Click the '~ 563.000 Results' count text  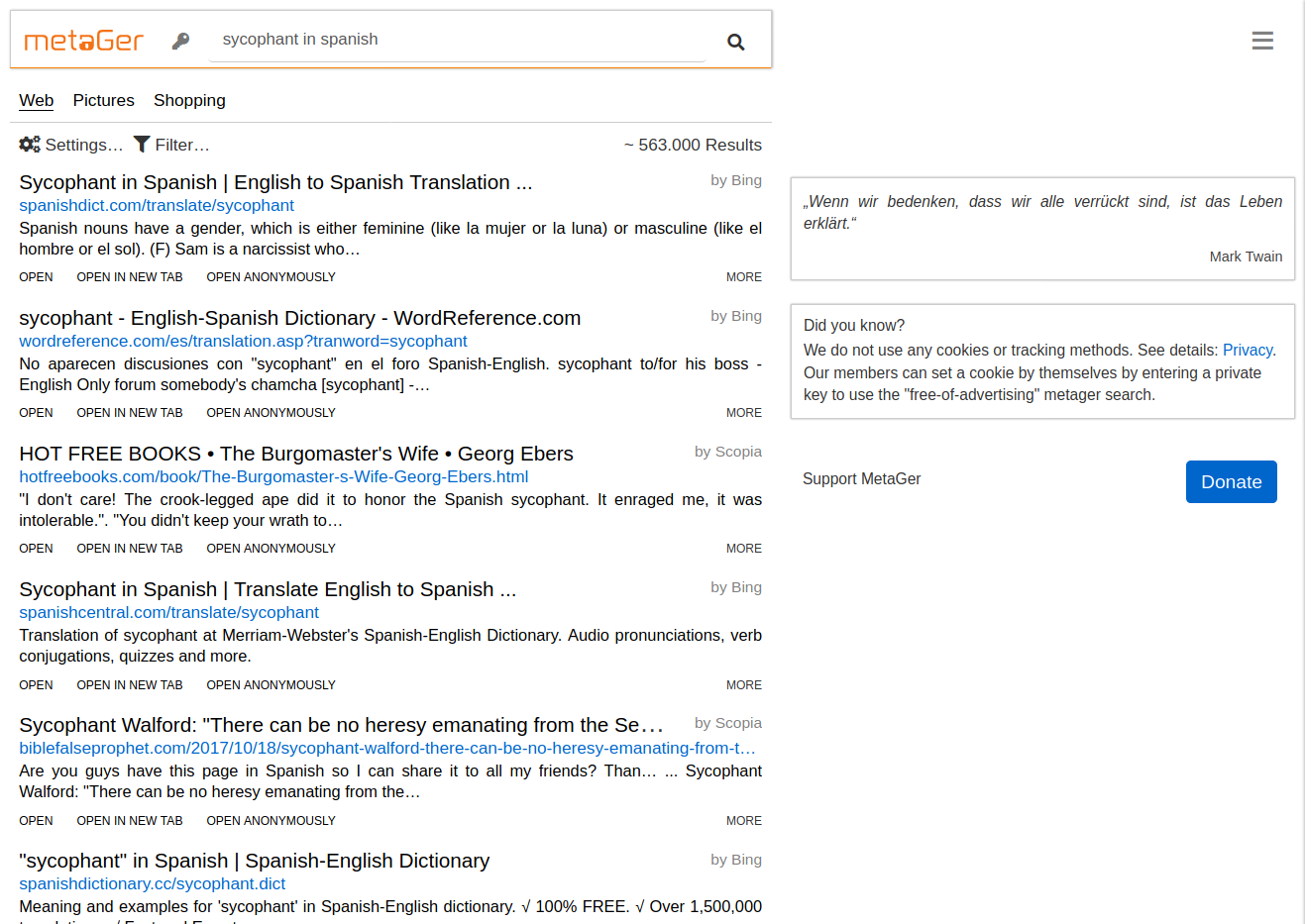pyautogui.click(x=693, y=145)
